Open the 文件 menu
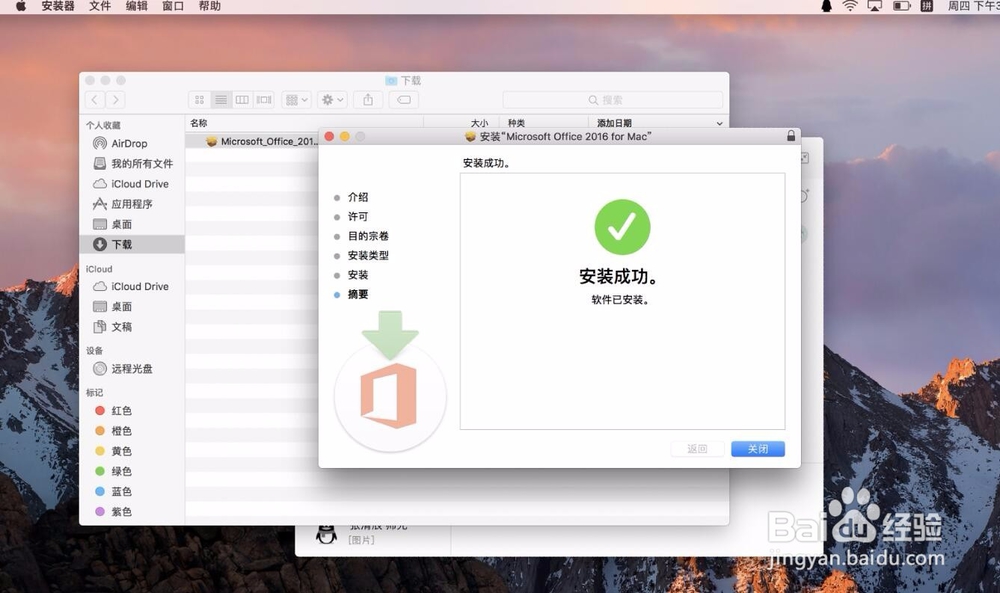 point(99,6)
